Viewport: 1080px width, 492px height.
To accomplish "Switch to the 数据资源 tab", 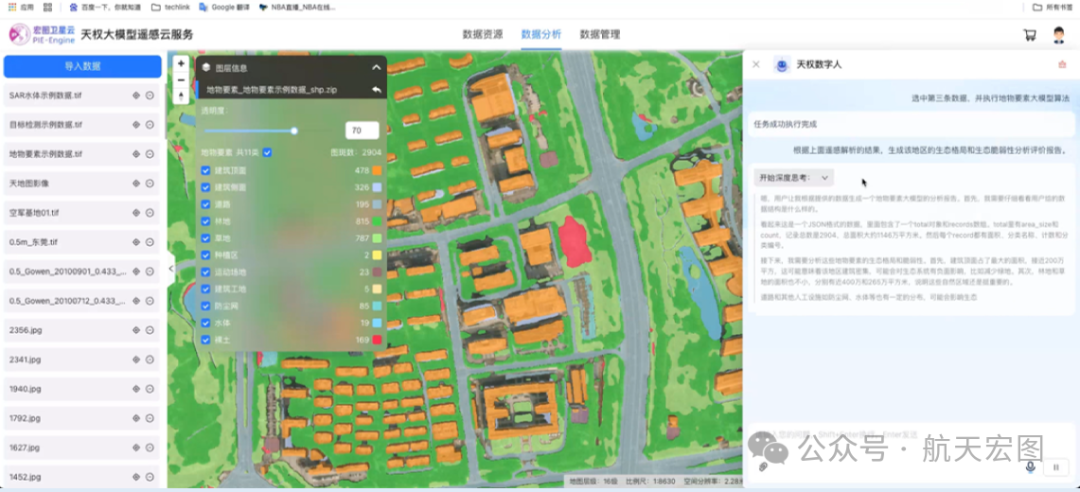I will pyautogui.click(x=482, y=34).
